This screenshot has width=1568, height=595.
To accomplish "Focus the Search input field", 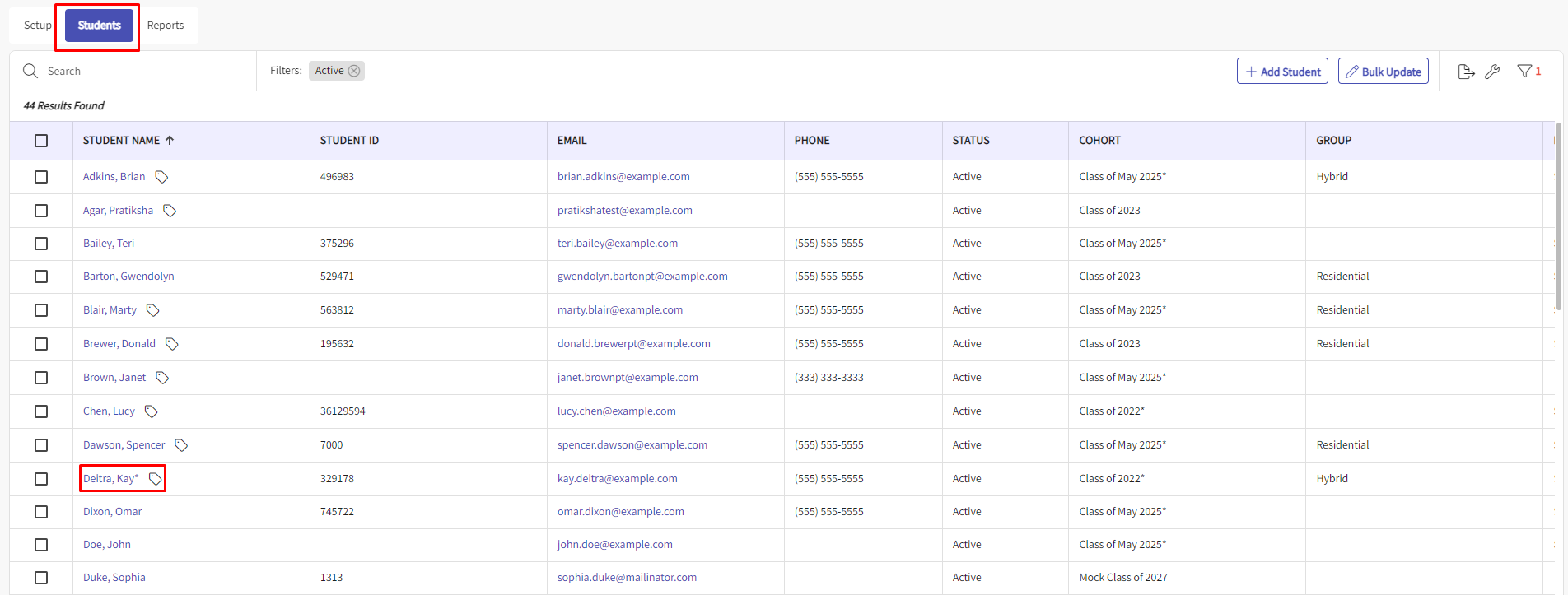I will pyautogui.click(x=140, y=72).
